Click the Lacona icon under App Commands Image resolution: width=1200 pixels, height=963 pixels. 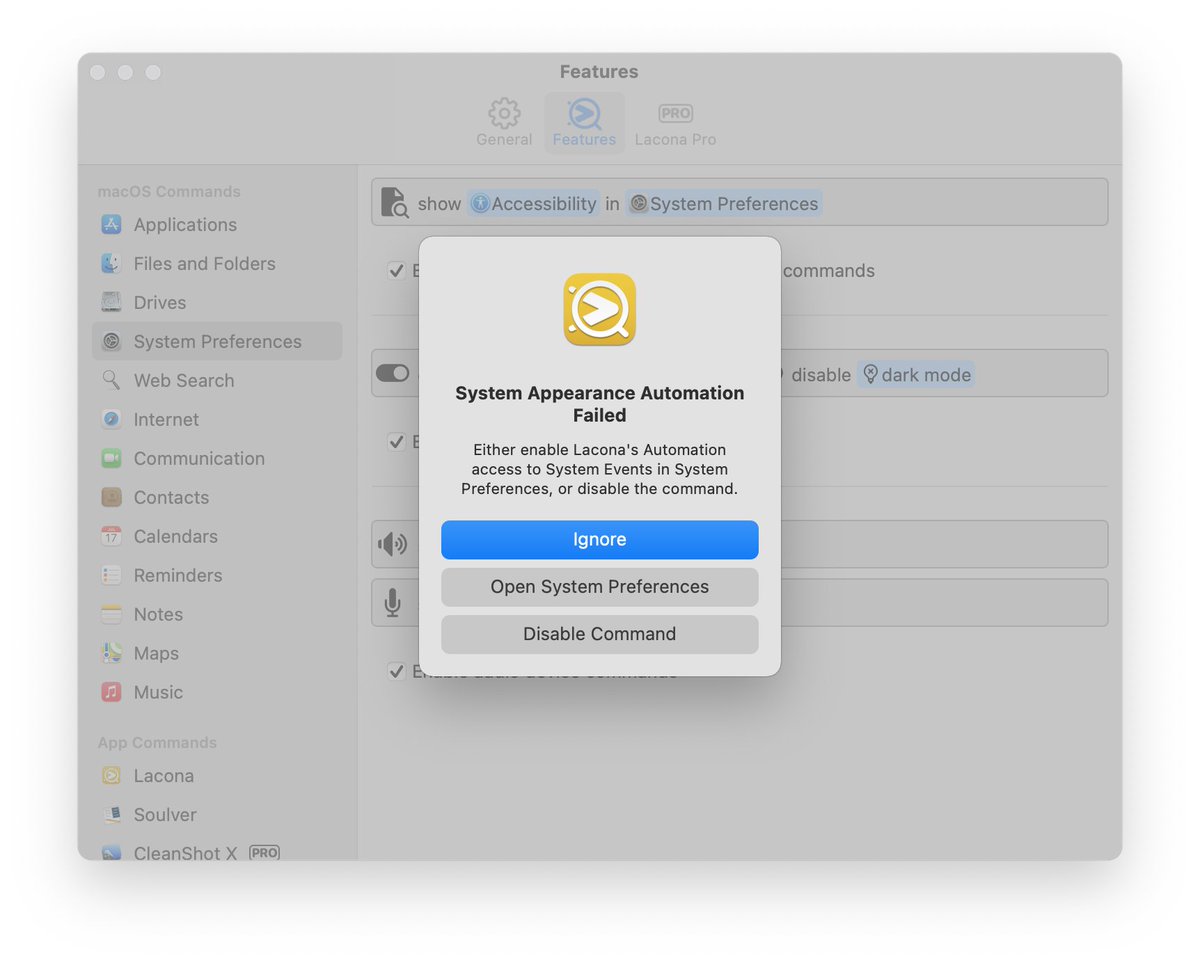coord(111,776)
